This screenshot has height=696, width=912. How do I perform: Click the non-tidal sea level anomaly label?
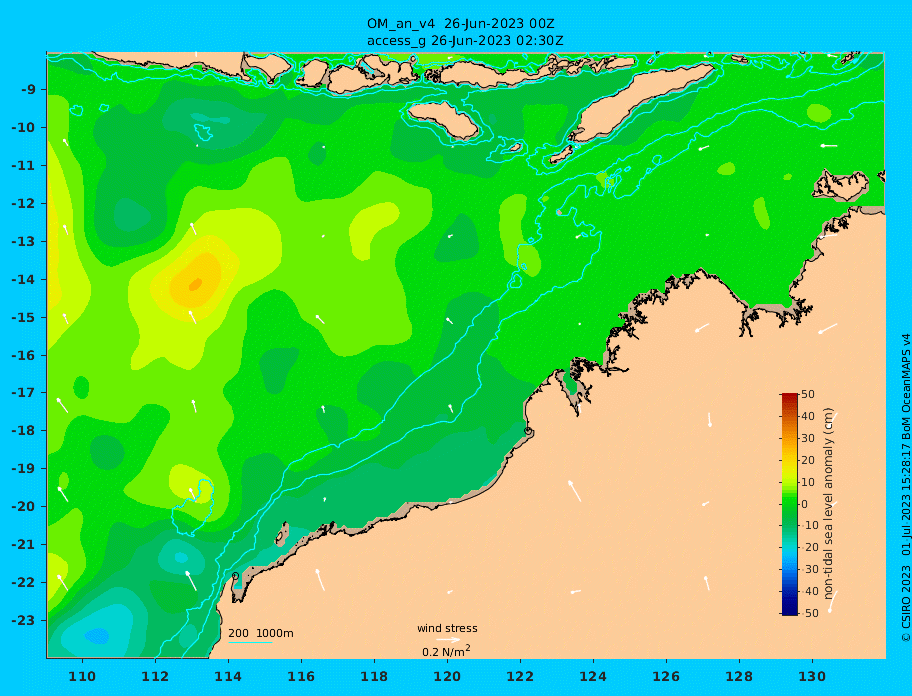coord(828,504)
